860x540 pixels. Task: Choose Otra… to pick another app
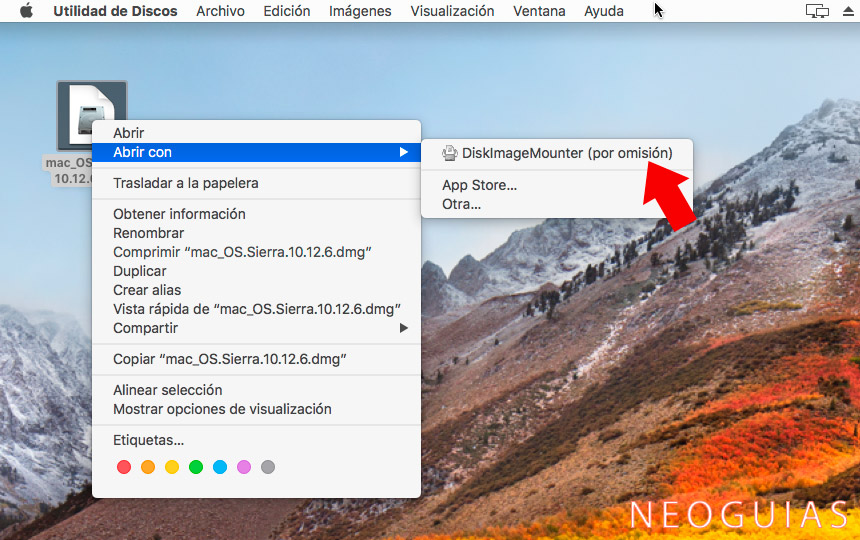(x=462, y=204)
